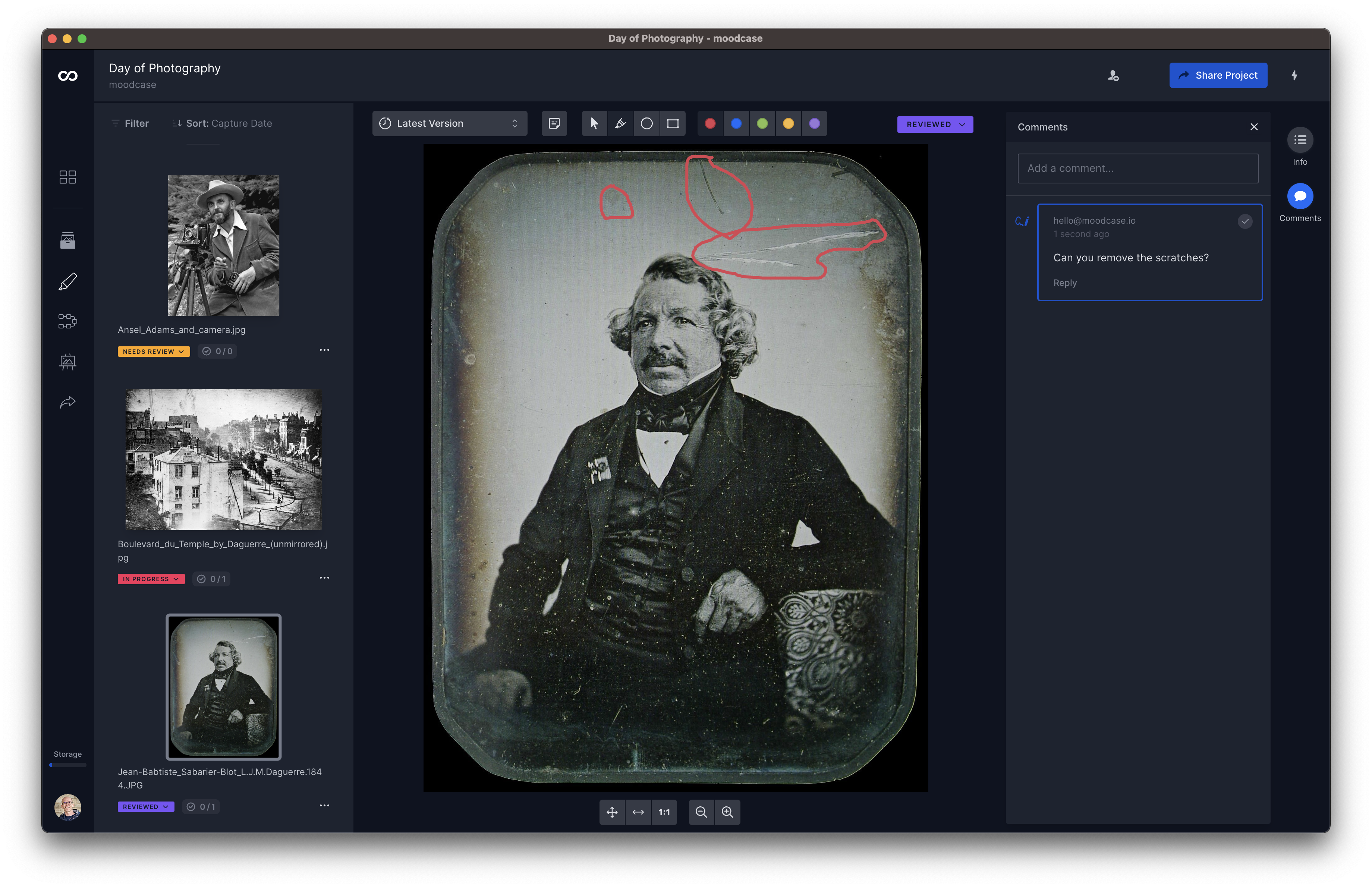Open more options for Jean-Babtiste Daguerre image
Viewport: 1372px width, 888px height.
click(325, 805)
